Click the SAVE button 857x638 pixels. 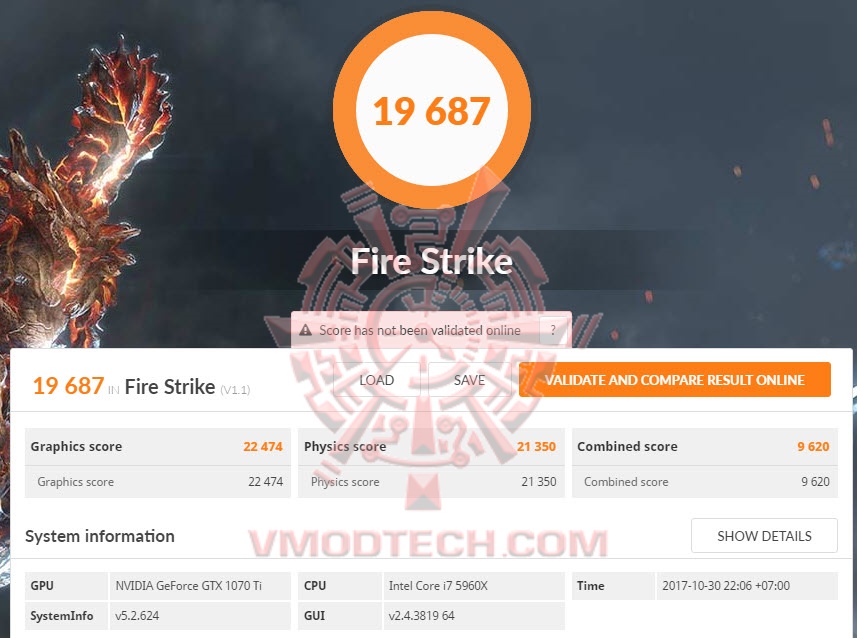[469, 380]
